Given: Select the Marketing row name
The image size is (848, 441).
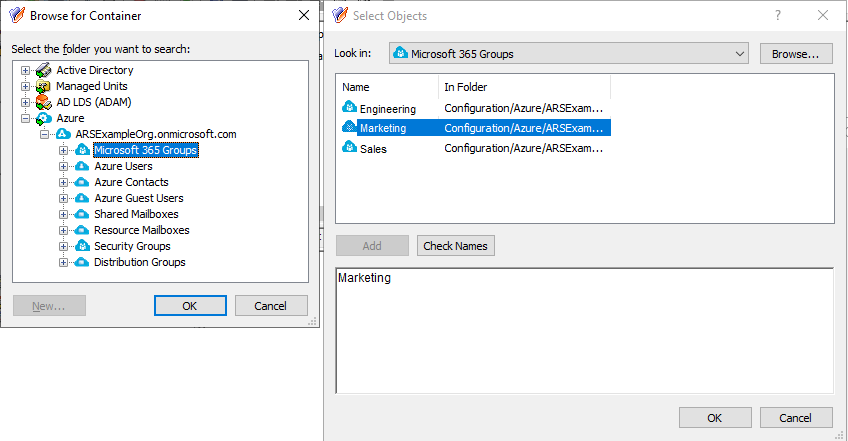Looking at the screenshot, I should point(383,128).
